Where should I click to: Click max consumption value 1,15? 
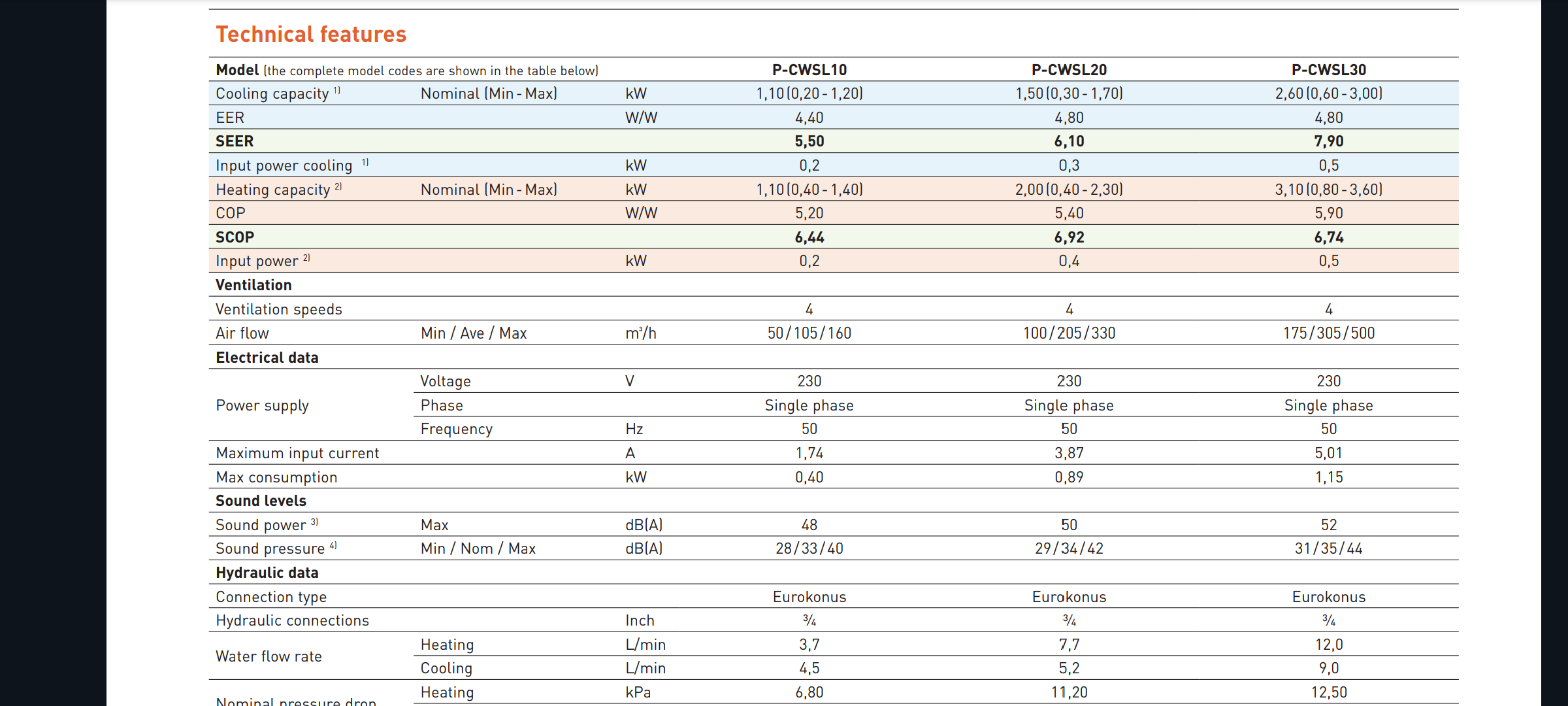(x=1329, y=477)
